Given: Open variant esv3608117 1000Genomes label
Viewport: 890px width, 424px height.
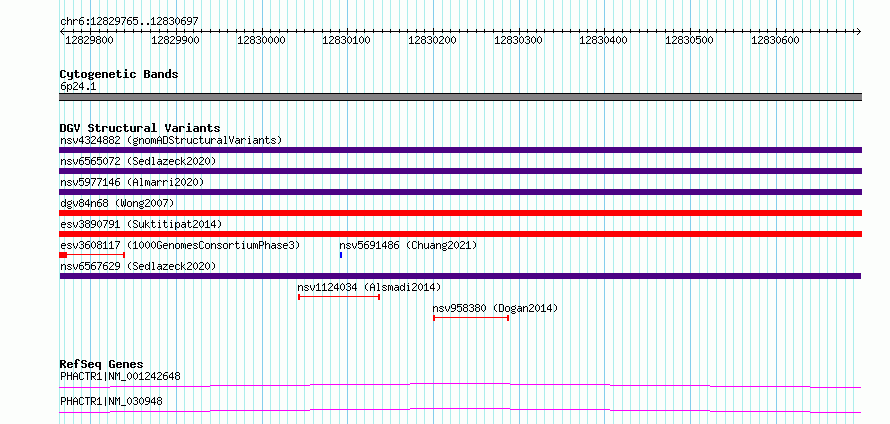Looking at the screenshot, I should [x=180, y=245].
